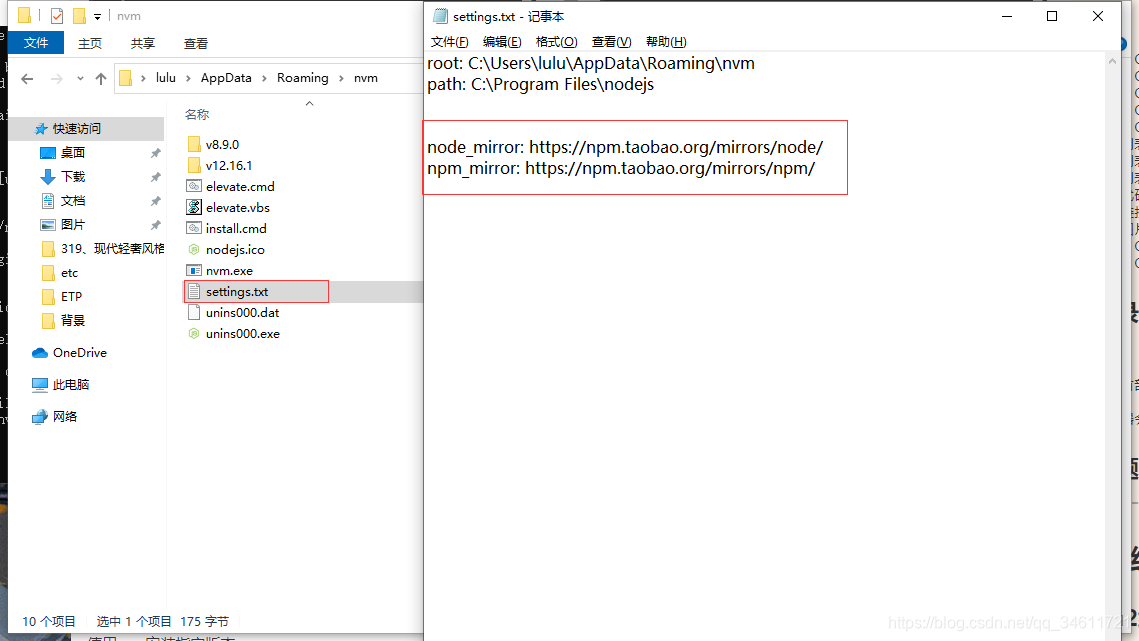Open the 格式 menu in Notepad
This screenshot has width=1139, height=641.
pos(556,41)
